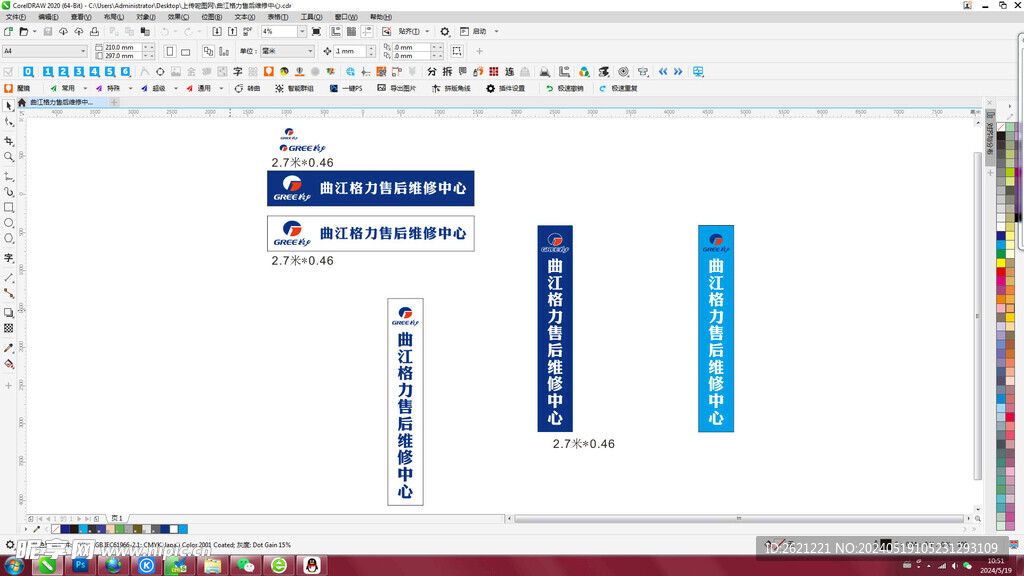
Task: Toggle treat-as-filled bounding box button
Action: coord(457,51)
